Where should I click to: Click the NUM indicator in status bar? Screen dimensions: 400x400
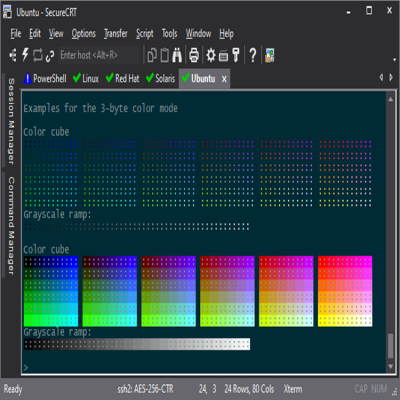point(379,389)
